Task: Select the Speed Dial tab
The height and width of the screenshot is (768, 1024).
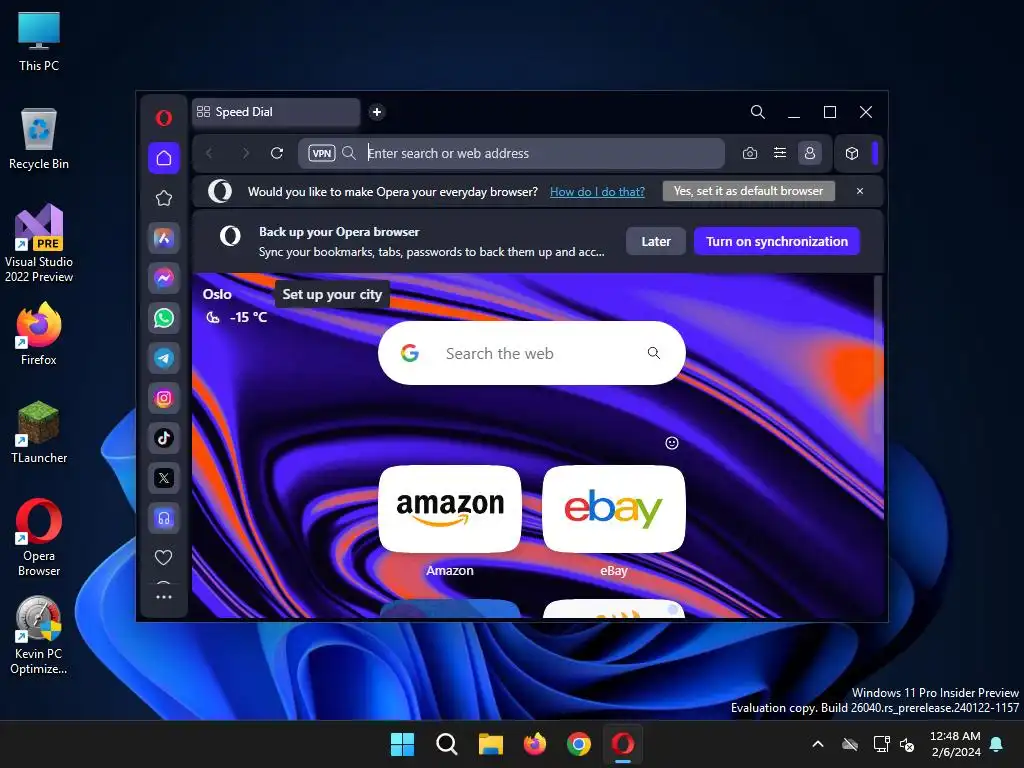Action: tap(276, 112)
